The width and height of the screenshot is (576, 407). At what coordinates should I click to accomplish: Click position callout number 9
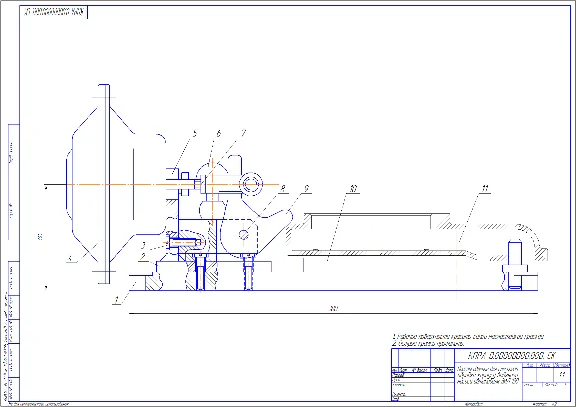[307, 189]
